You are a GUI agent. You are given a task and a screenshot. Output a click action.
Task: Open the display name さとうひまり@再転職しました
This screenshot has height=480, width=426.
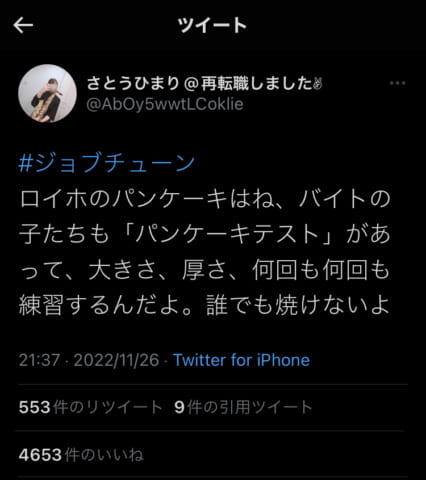[204, 83]
